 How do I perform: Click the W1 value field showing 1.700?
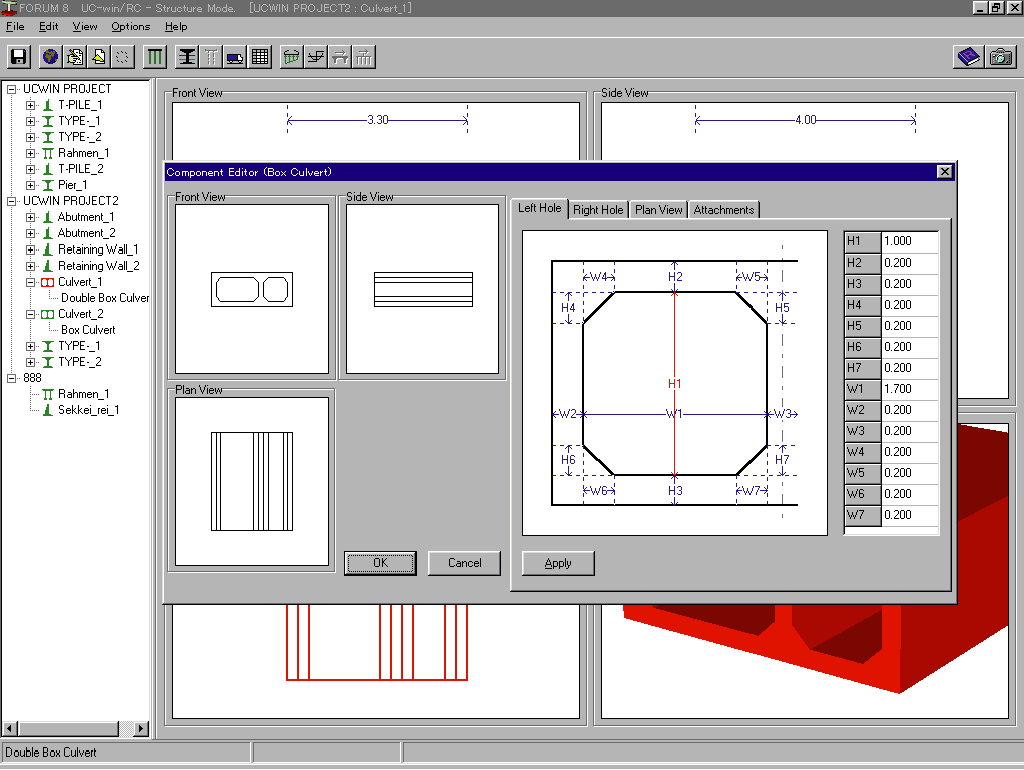909,389
